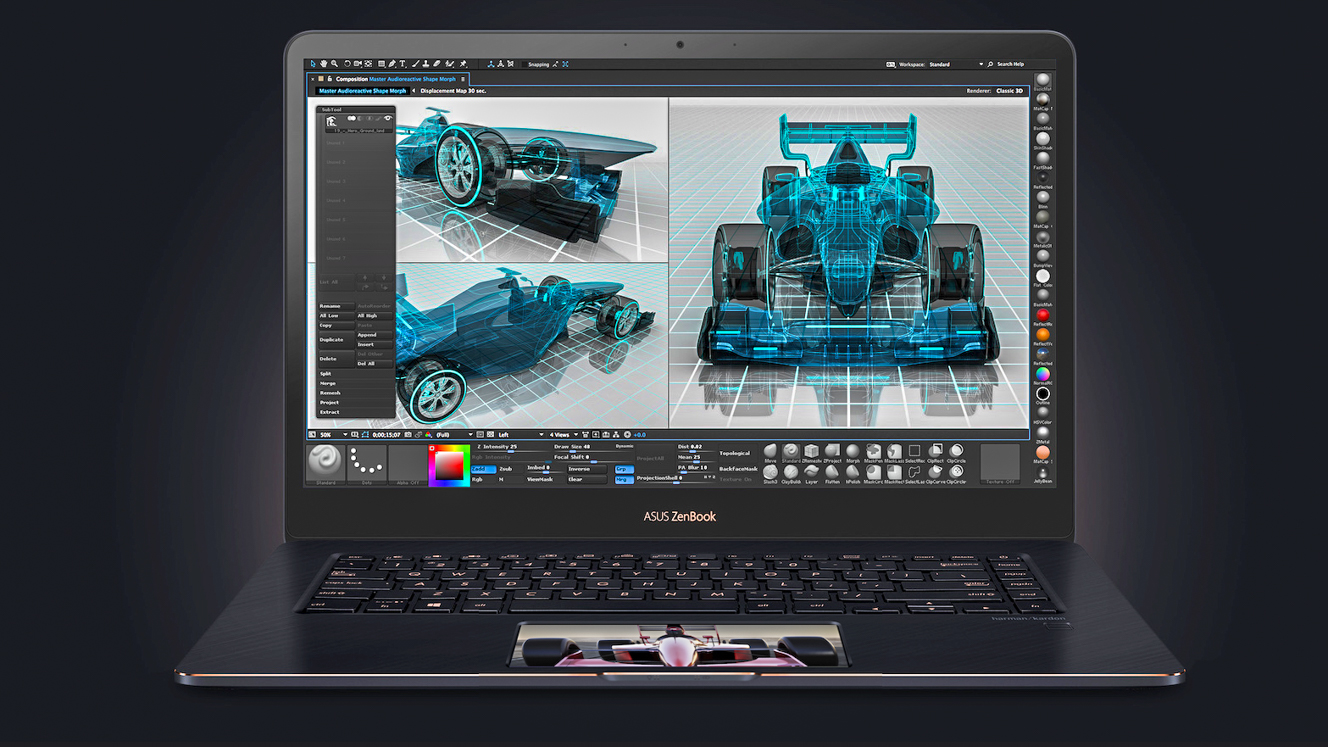Screen dimensions: 1328x747
Task: Select the Type text tool
Action: 402,64
